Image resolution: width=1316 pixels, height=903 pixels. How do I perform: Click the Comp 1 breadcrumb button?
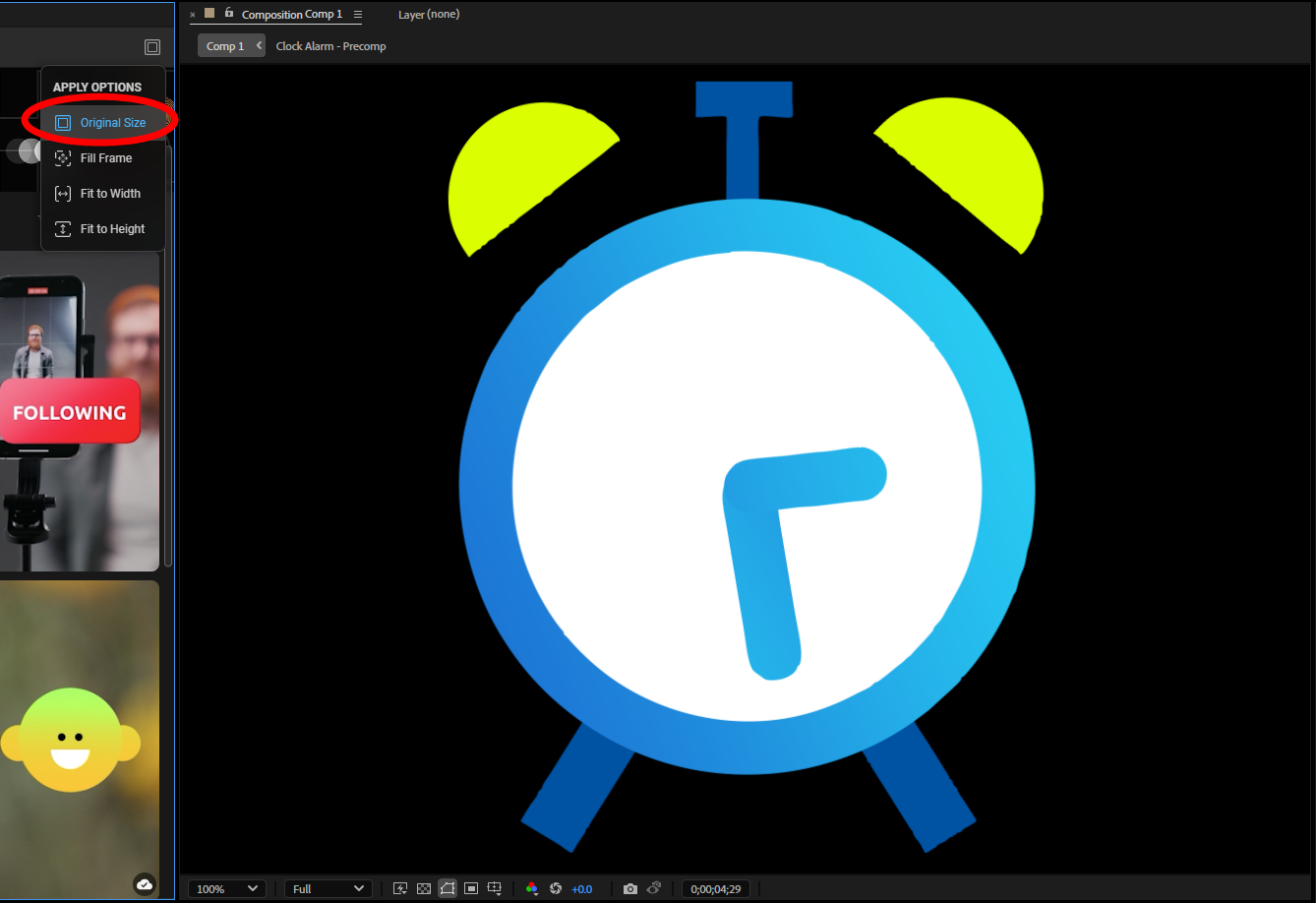[x=224, y=45]
